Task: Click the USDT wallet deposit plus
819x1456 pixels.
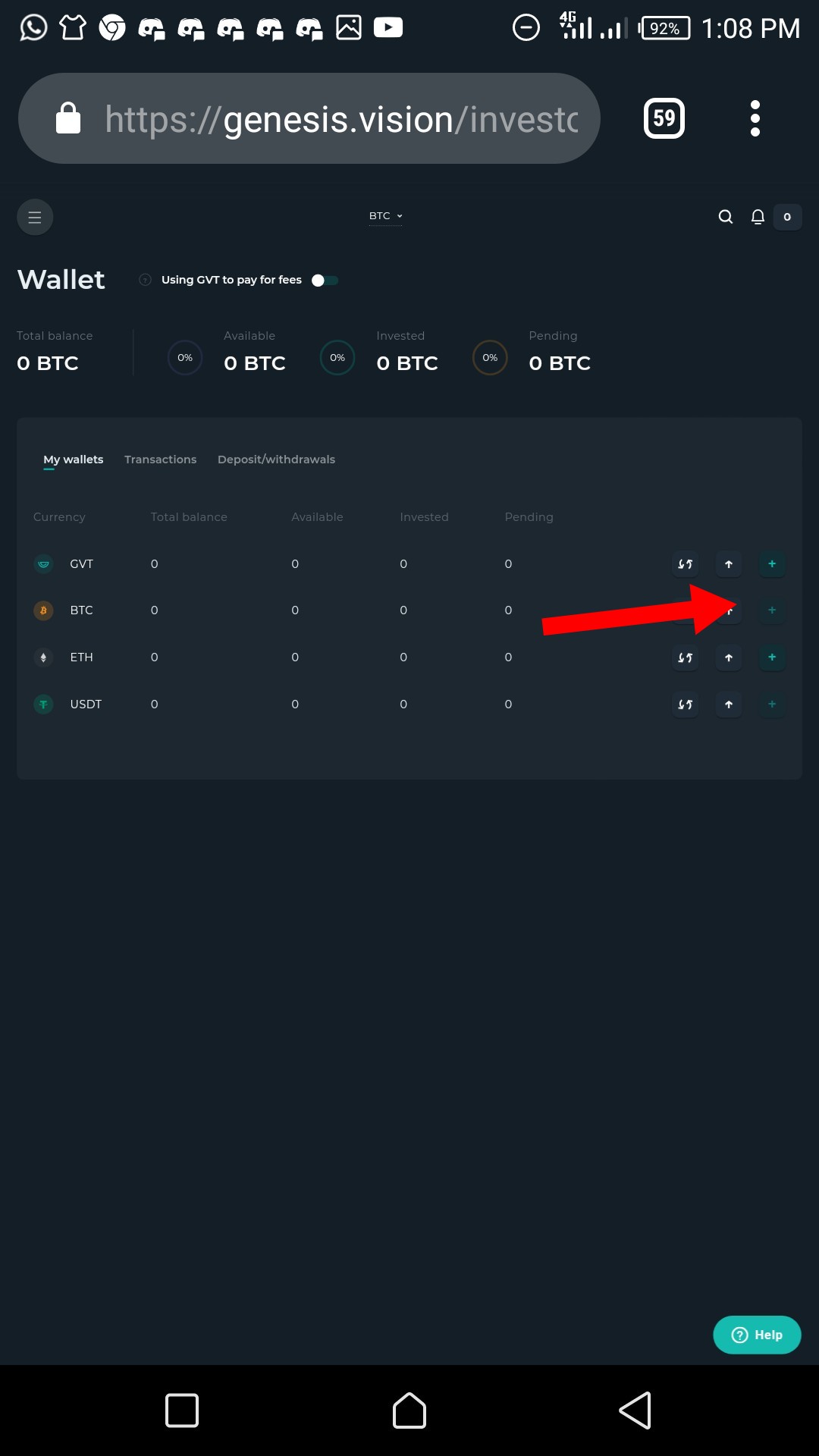Action: click(772, 704)
